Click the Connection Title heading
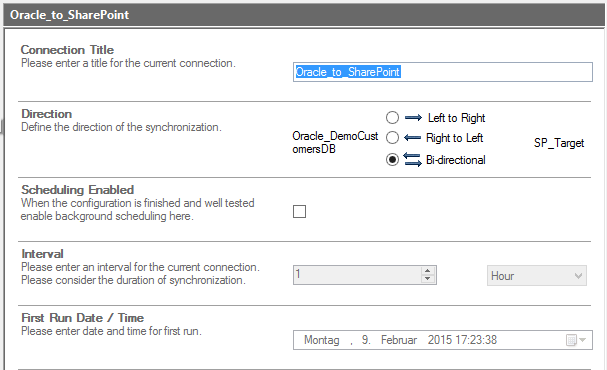The image size is (607, 370). click(x=67, y=50)
